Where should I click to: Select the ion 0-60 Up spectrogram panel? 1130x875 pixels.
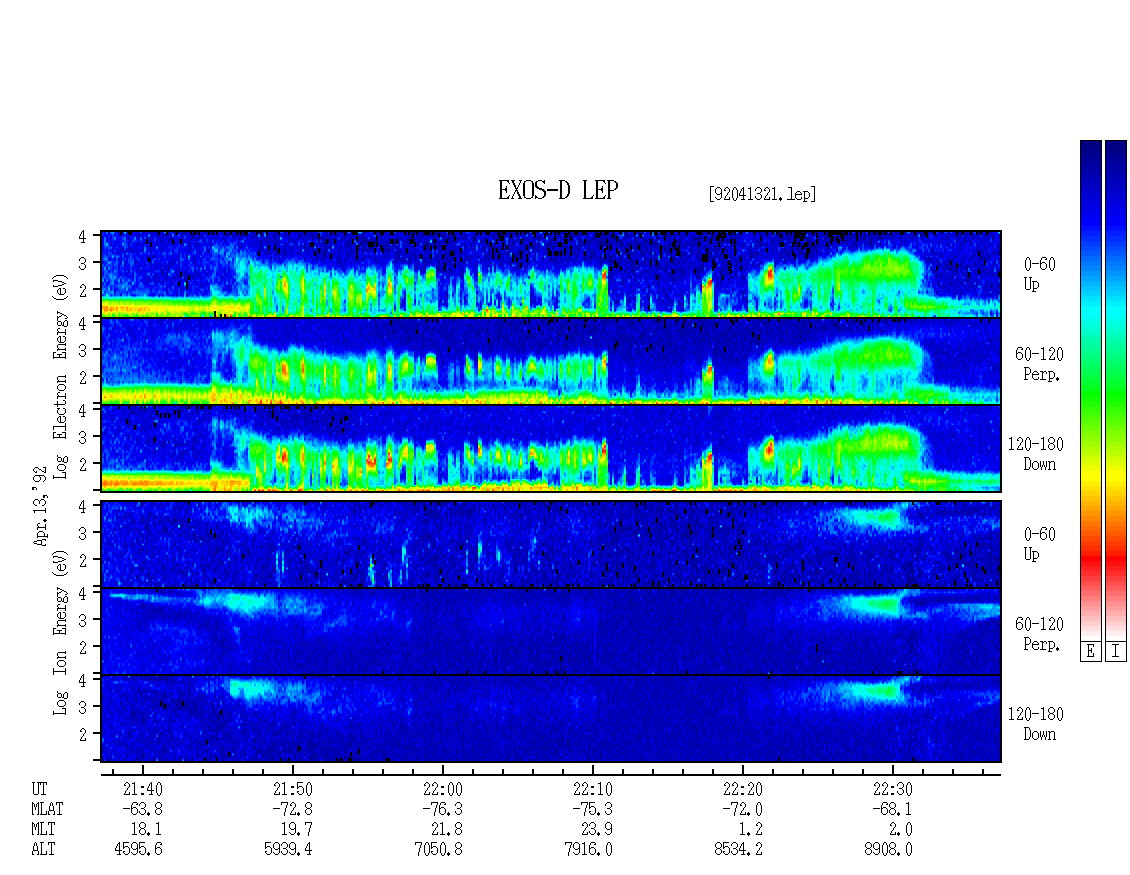(x=551, y=544)
